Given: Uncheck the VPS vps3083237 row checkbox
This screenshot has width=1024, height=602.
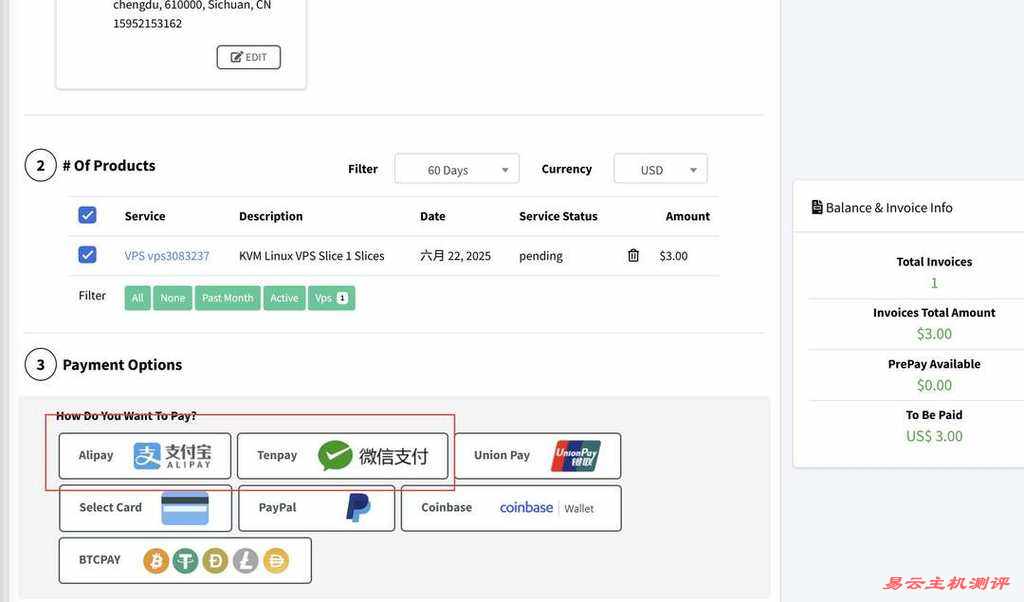Looking at the screenshot, I should click(x=87, y=255).
